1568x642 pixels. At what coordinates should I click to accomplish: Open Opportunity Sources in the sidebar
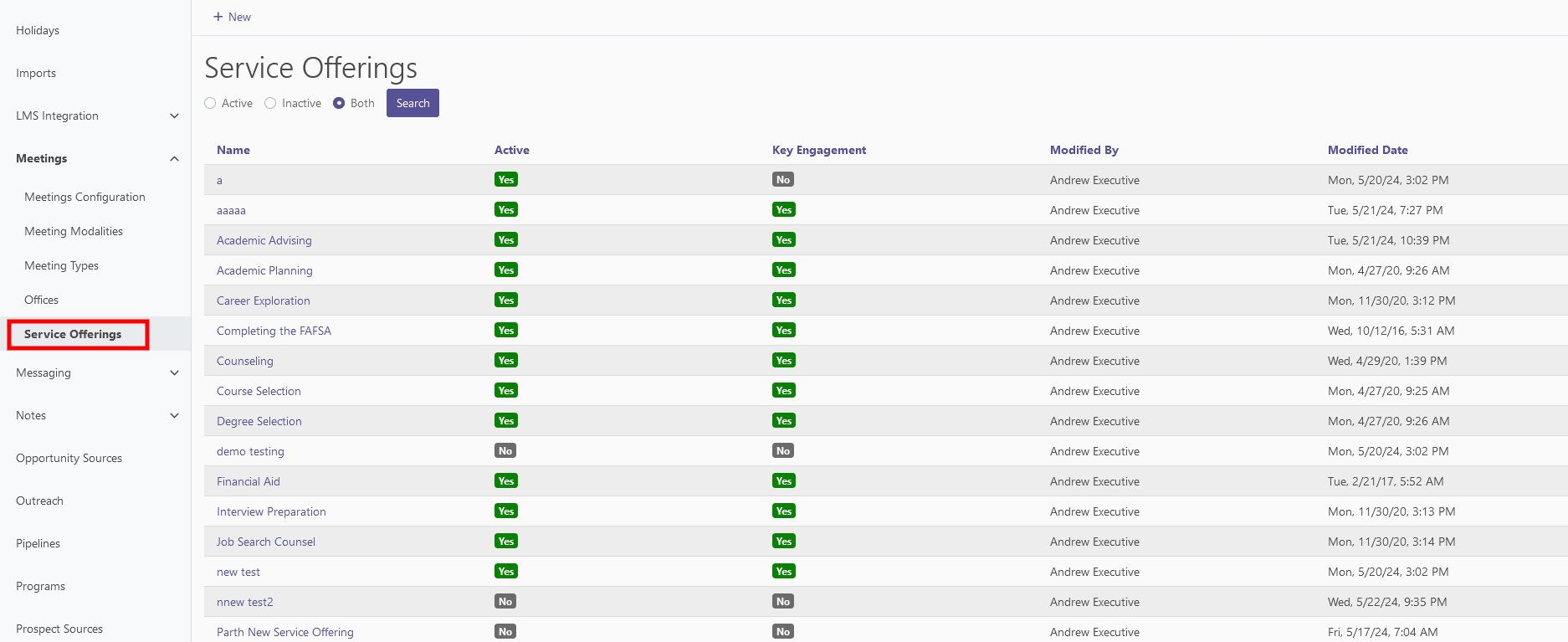69,458
